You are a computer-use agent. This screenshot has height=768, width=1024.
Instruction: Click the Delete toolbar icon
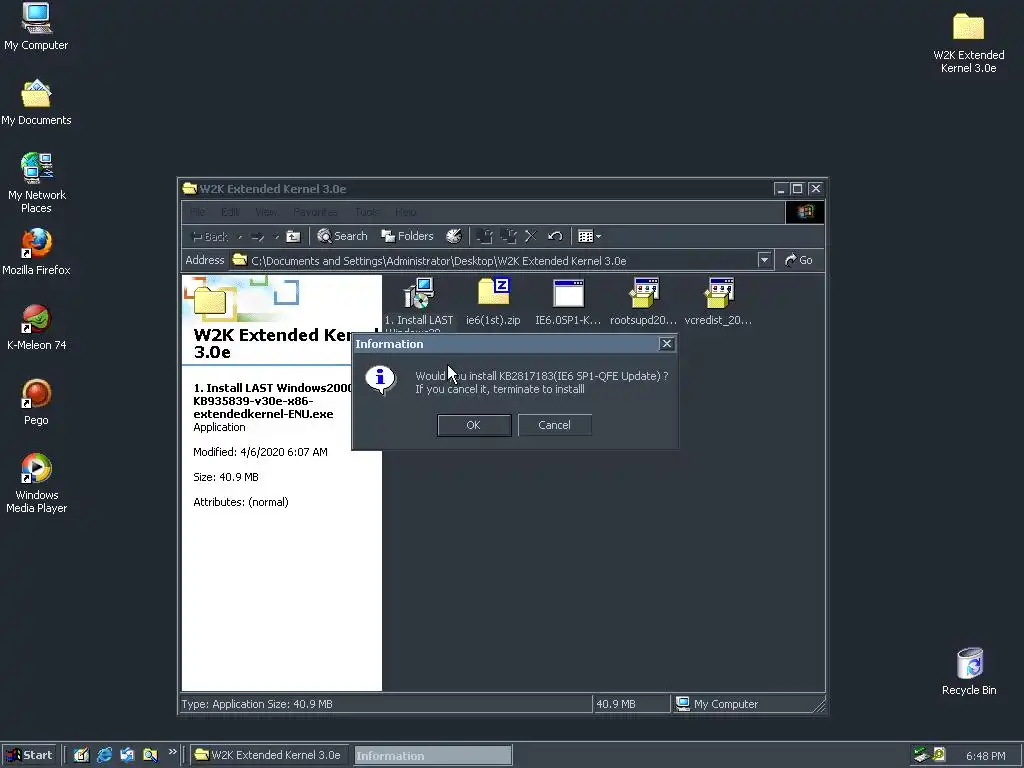[x=531, y=236]
